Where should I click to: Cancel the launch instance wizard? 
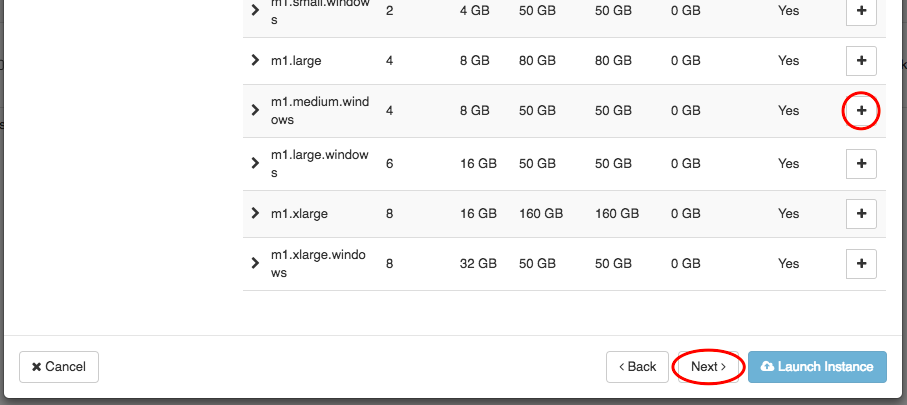coord(59,367)
